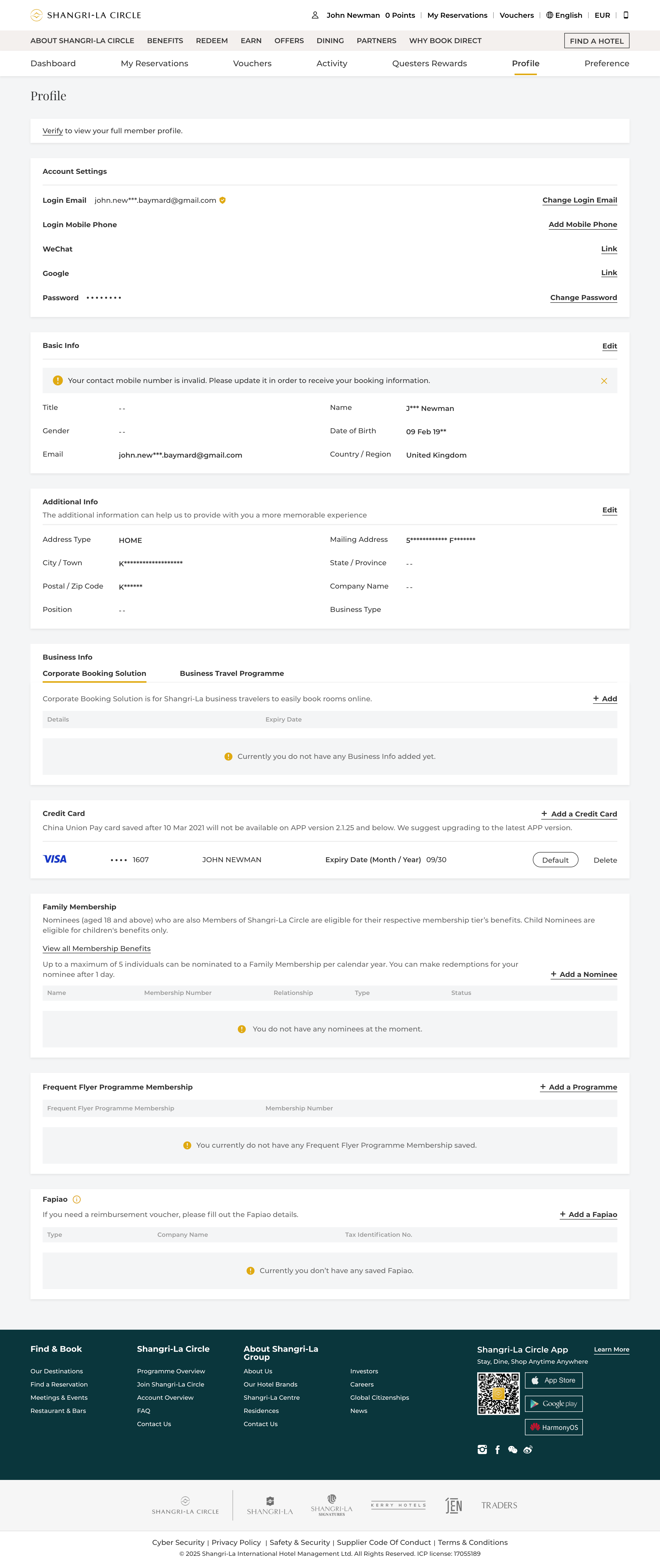This screenshot has width=660, height=1568.
Task: Click the Shangri-La Circle logo in header
Action: click(86, 15)
